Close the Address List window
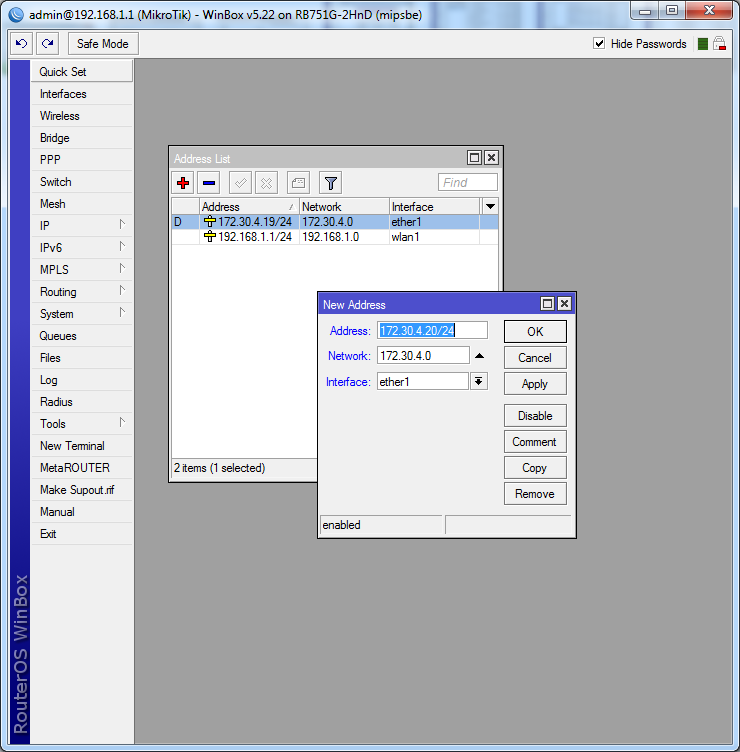 [492, 158]
